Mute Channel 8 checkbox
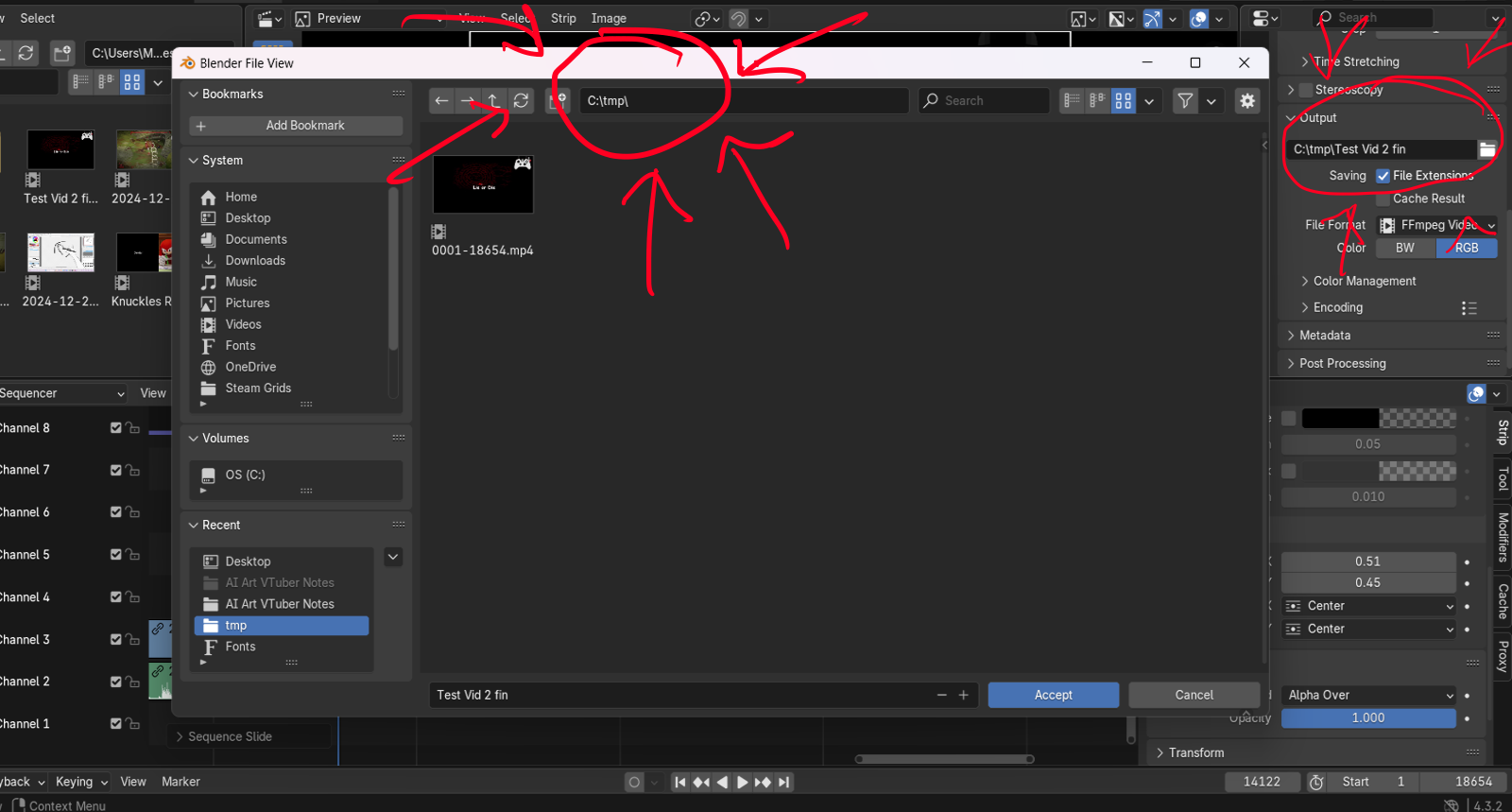1512x812 pixels. coord(116,428)
